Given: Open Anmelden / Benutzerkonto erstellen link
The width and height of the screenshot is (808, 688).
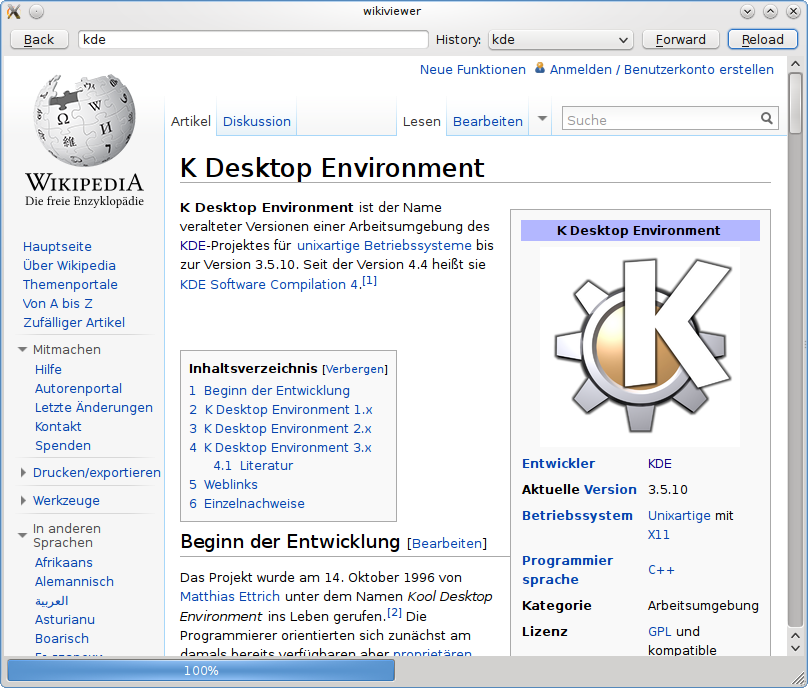Looking at the screenshot, I should click(x=662, y=70).
